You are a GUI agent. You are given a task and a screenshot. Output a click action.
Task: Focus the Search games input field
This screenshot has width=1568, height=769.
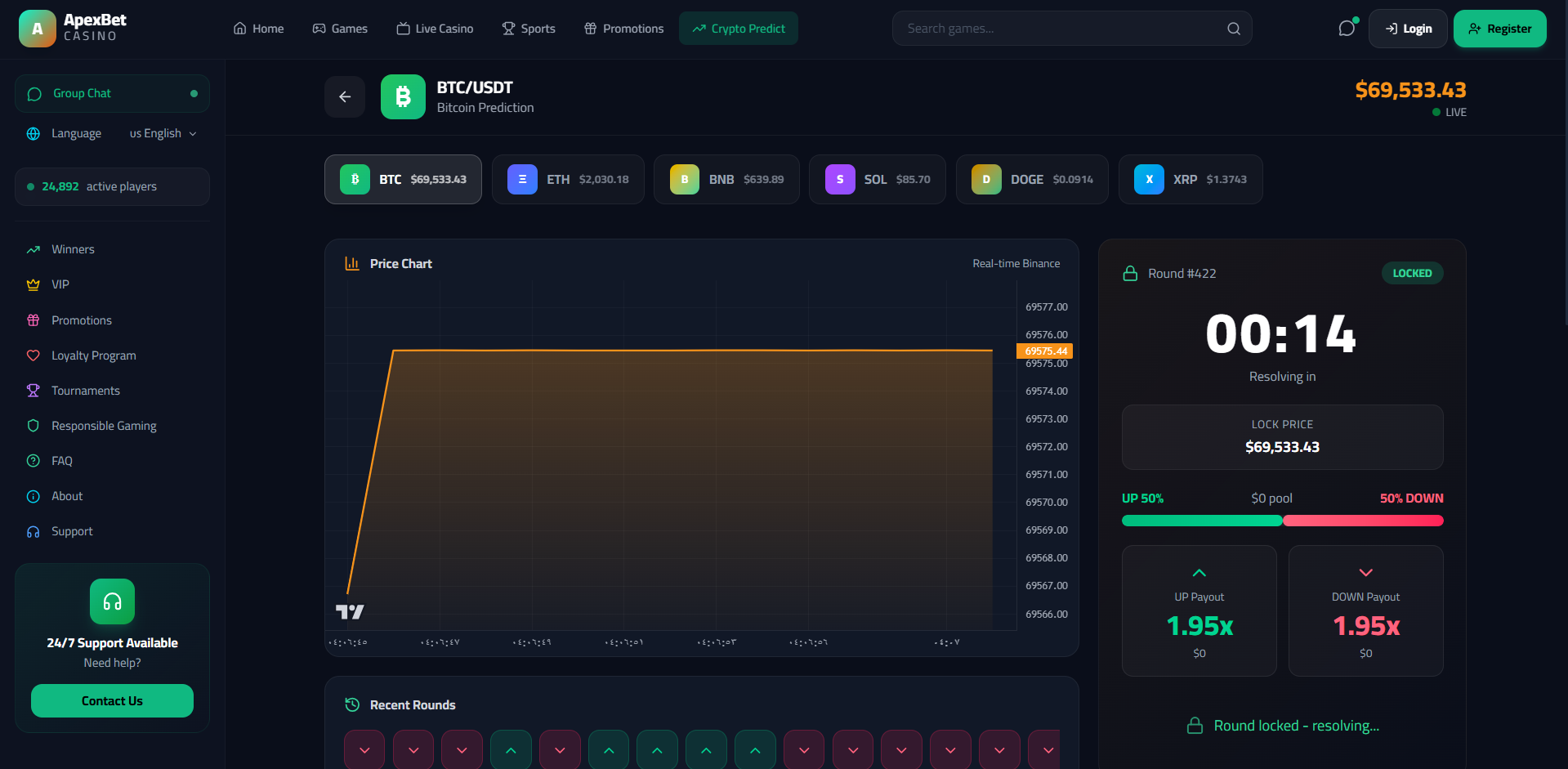pos(1072,29)
